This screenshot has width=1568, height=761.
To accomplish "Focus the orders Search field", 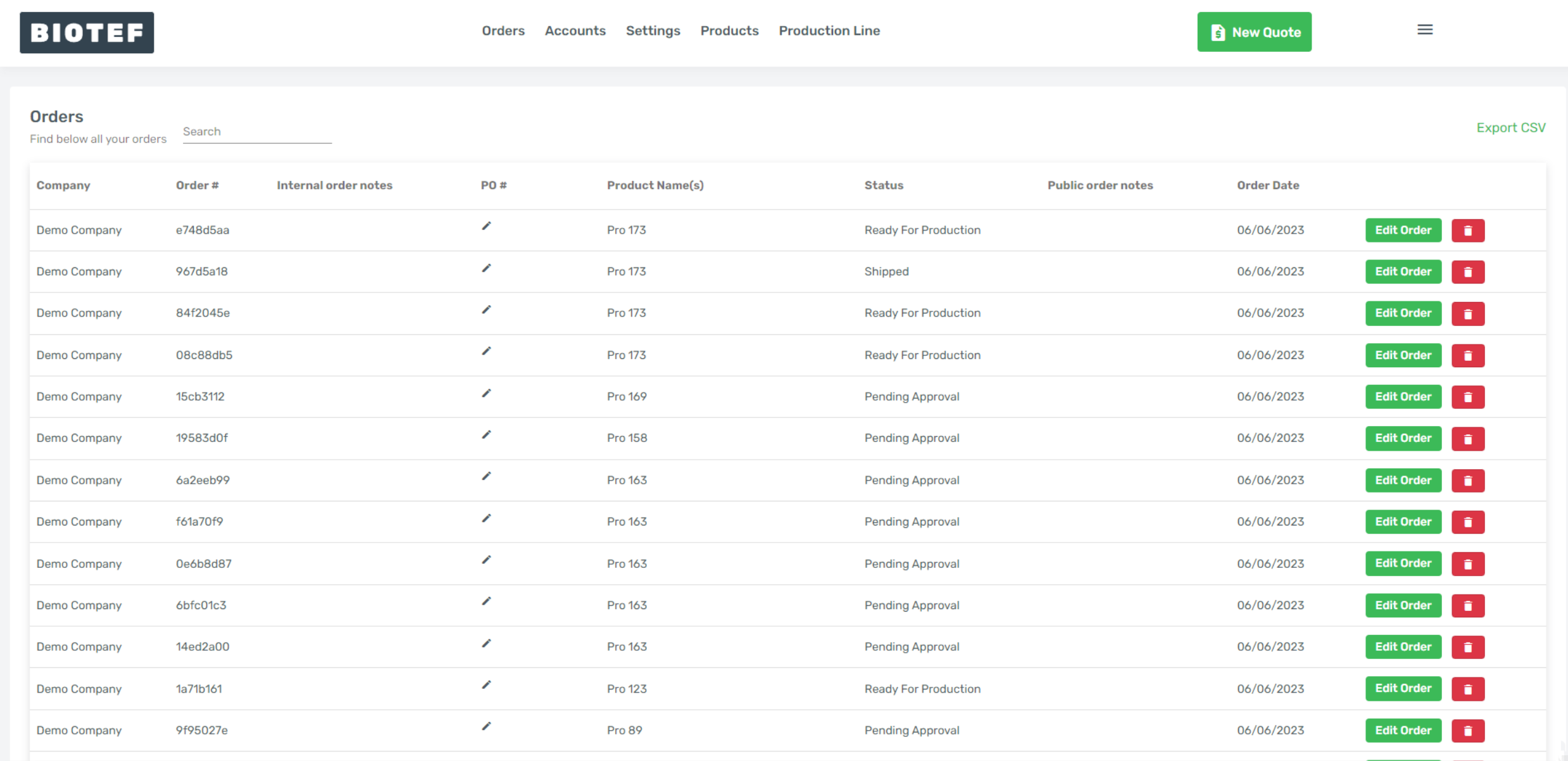I will pyautogui.click(x=256, y=132).
